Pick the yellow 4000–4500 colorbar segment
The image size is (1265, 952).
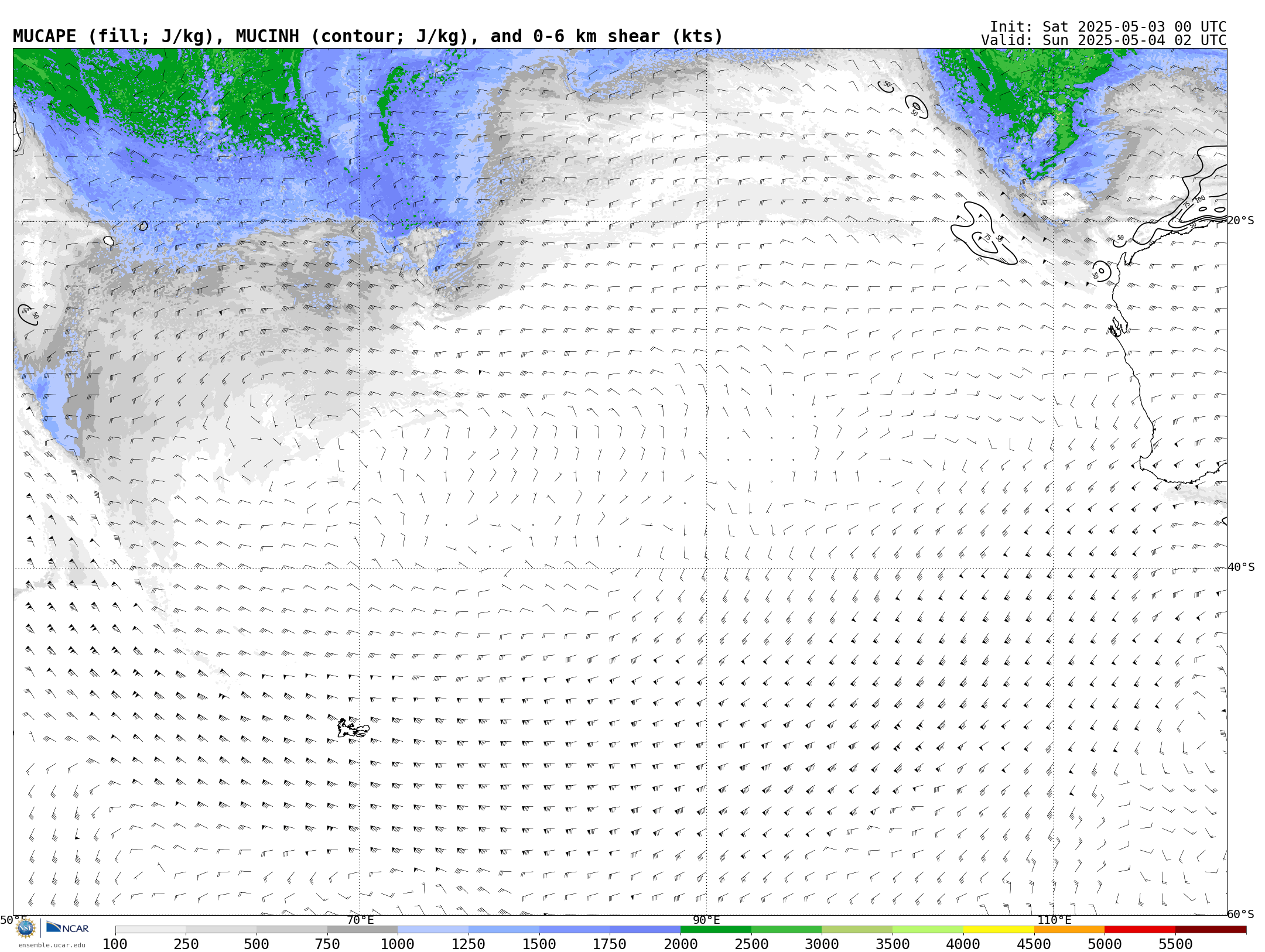point(999,930)
